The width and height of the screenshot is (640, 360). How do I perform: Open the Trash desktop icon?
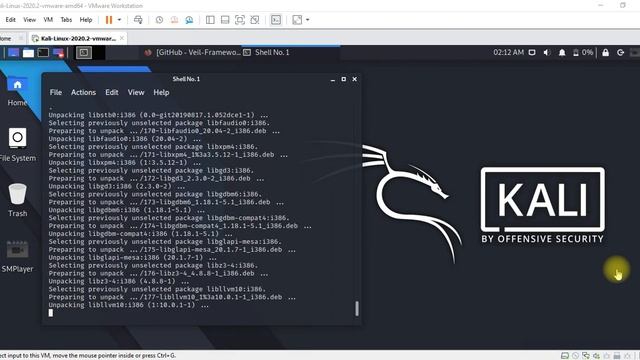coord(18,200)
